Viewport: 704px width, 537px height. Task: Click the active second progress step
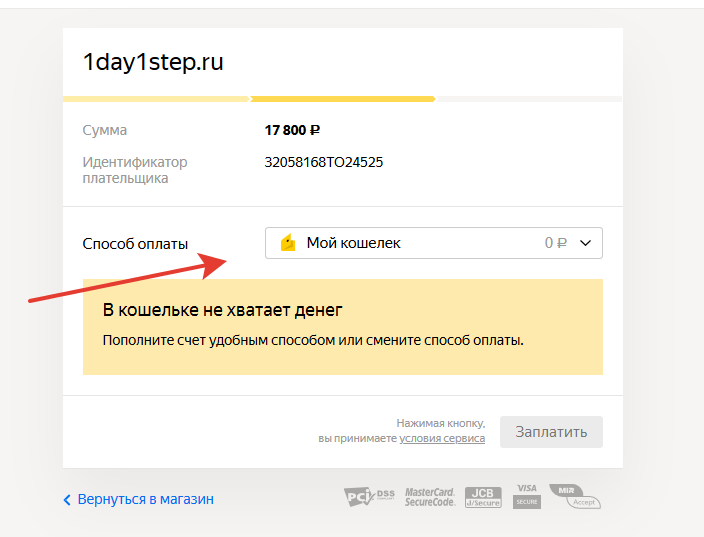point(343,99)
